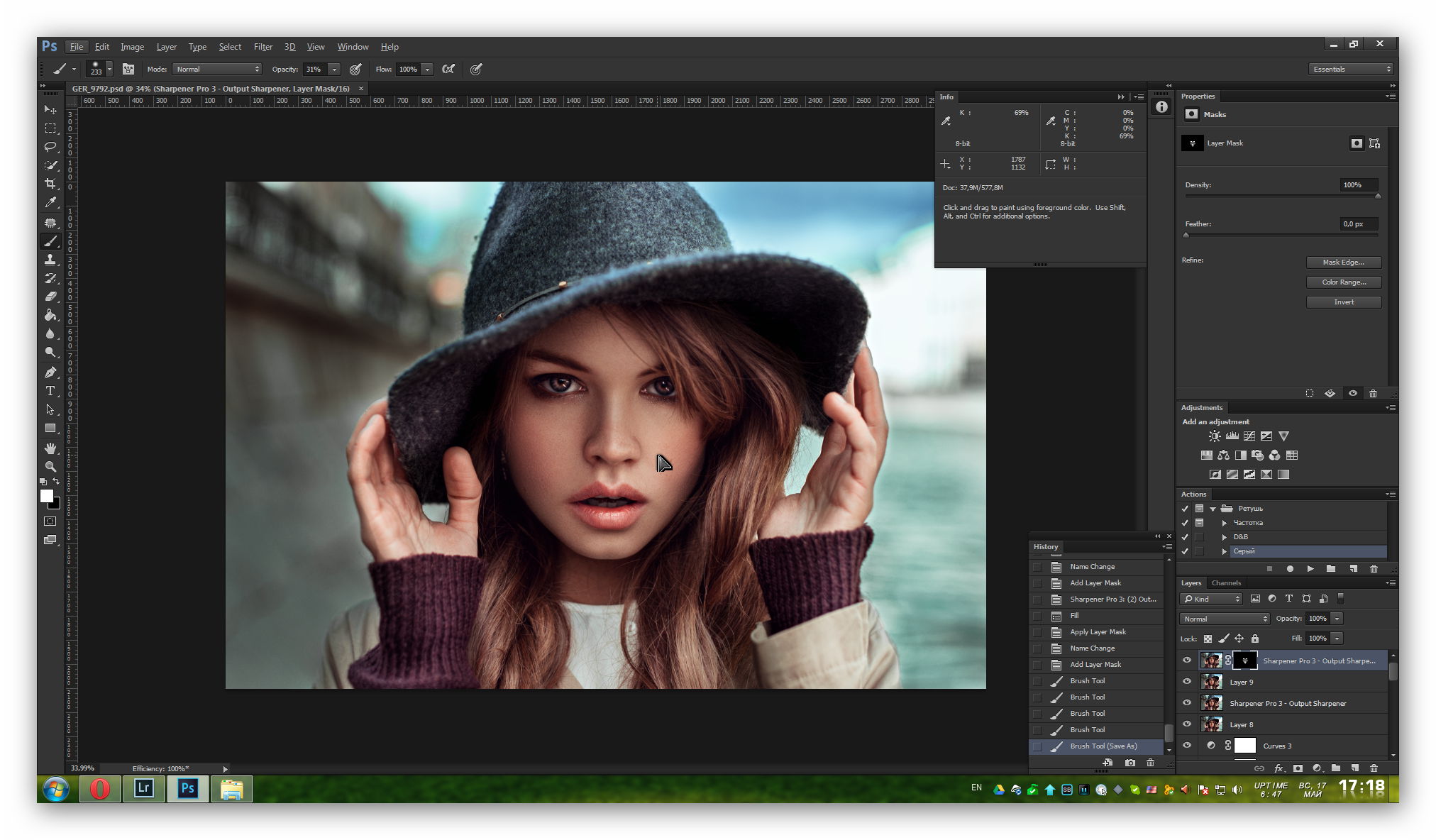The height and width of the screenshot is (840, 1436).
Task: Click the Invert mask button
Action: [1344, 302]
